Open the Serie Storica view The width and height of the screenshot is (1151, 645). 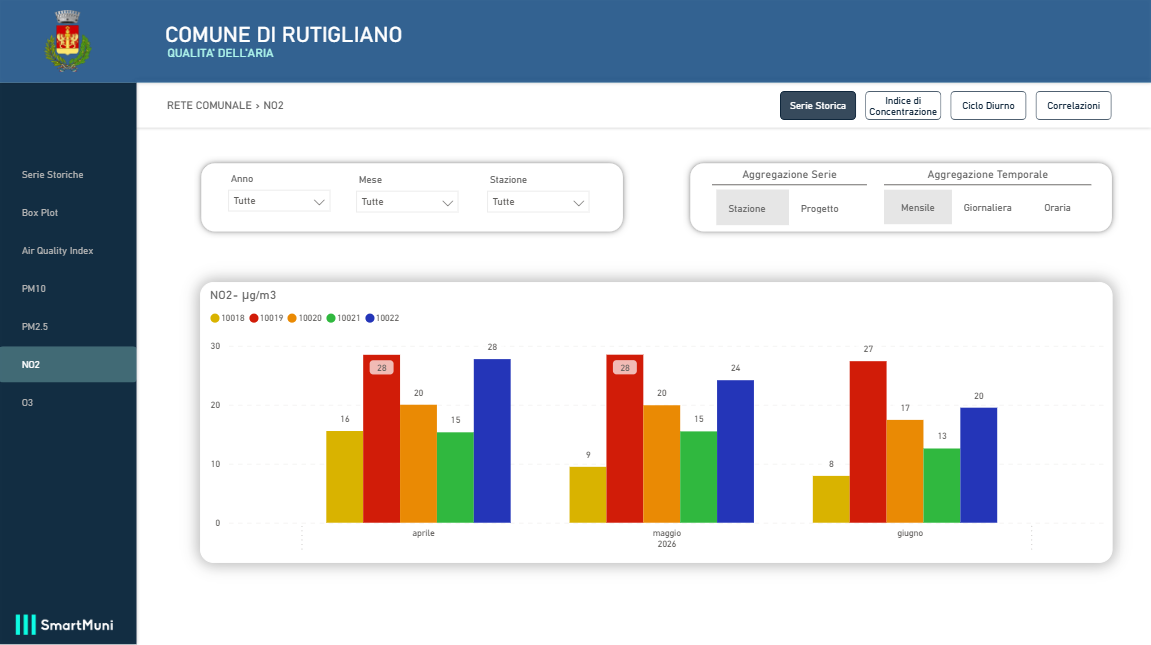pos(818,106)
